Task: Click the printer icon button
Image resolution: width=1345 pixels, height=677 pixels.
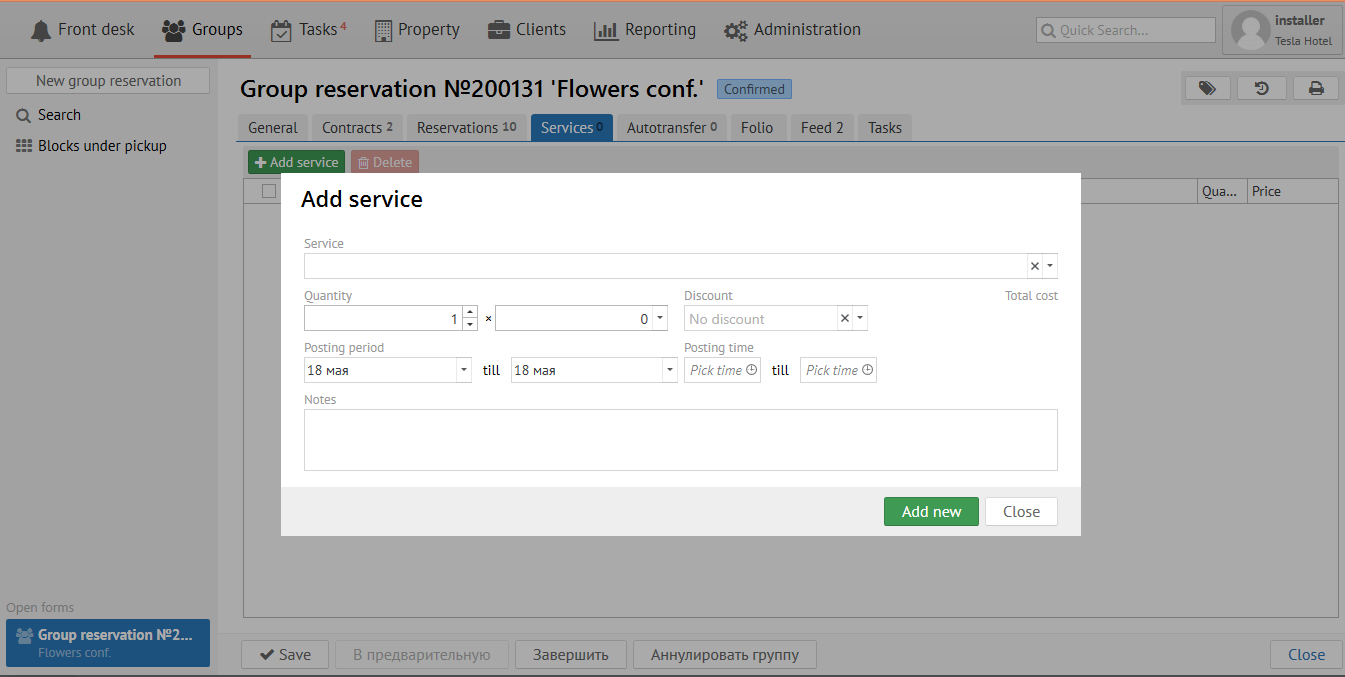Action: [1316, 89]
